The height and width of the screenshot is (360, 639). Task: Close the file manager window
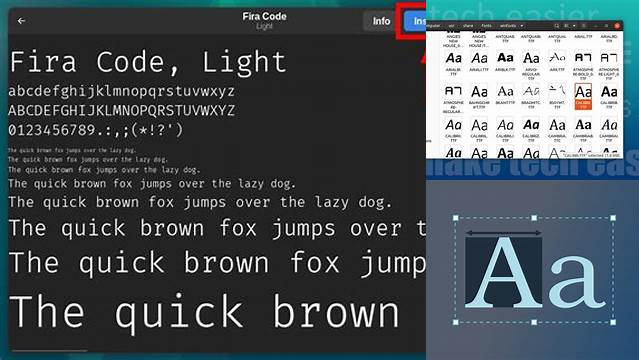617,26
